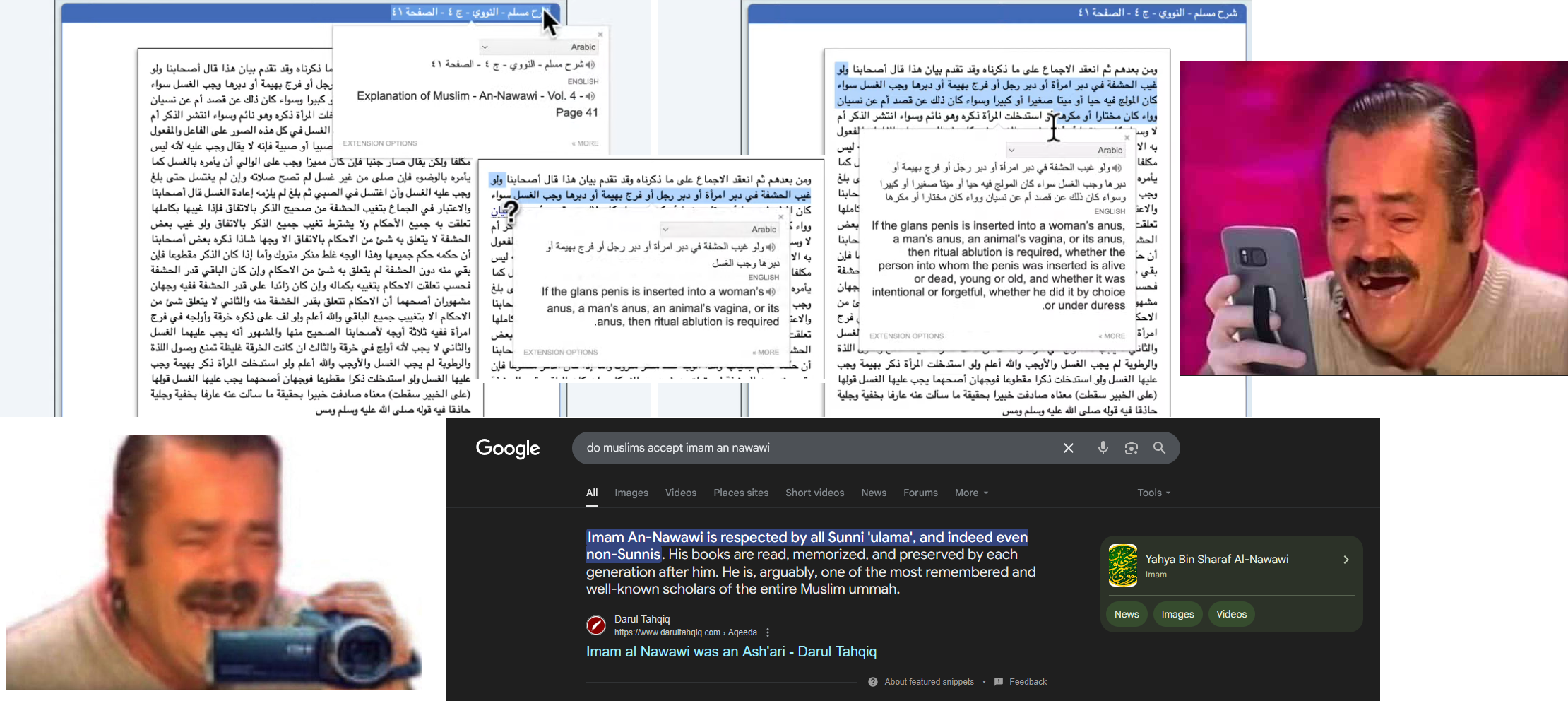Start voice search with the microphone
Screen dimensions: 1568x701
(1103, 448)
